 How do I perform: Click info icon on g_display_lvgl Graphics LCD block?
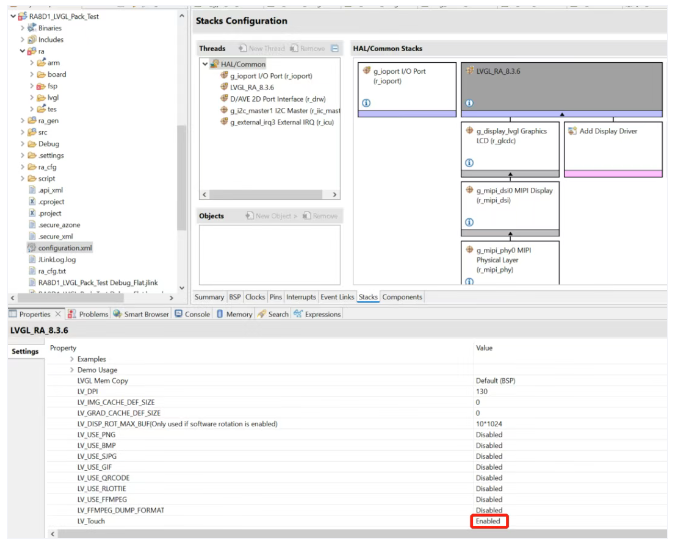click(x=469, y=163)
